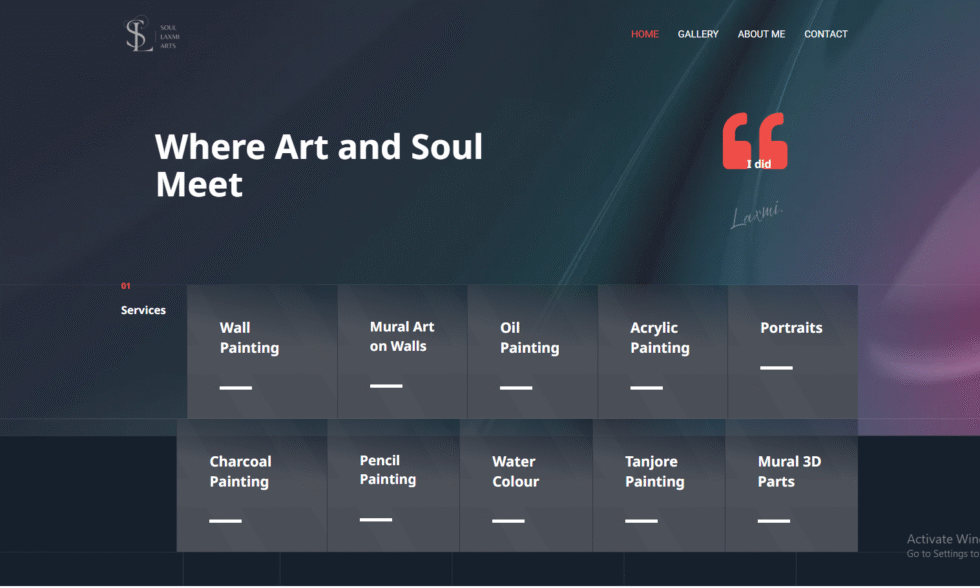The height and width of the screenshot is (588, 980).
Task: Open the Home menu item
Action: pyautogui.click(x=644, y=34)
